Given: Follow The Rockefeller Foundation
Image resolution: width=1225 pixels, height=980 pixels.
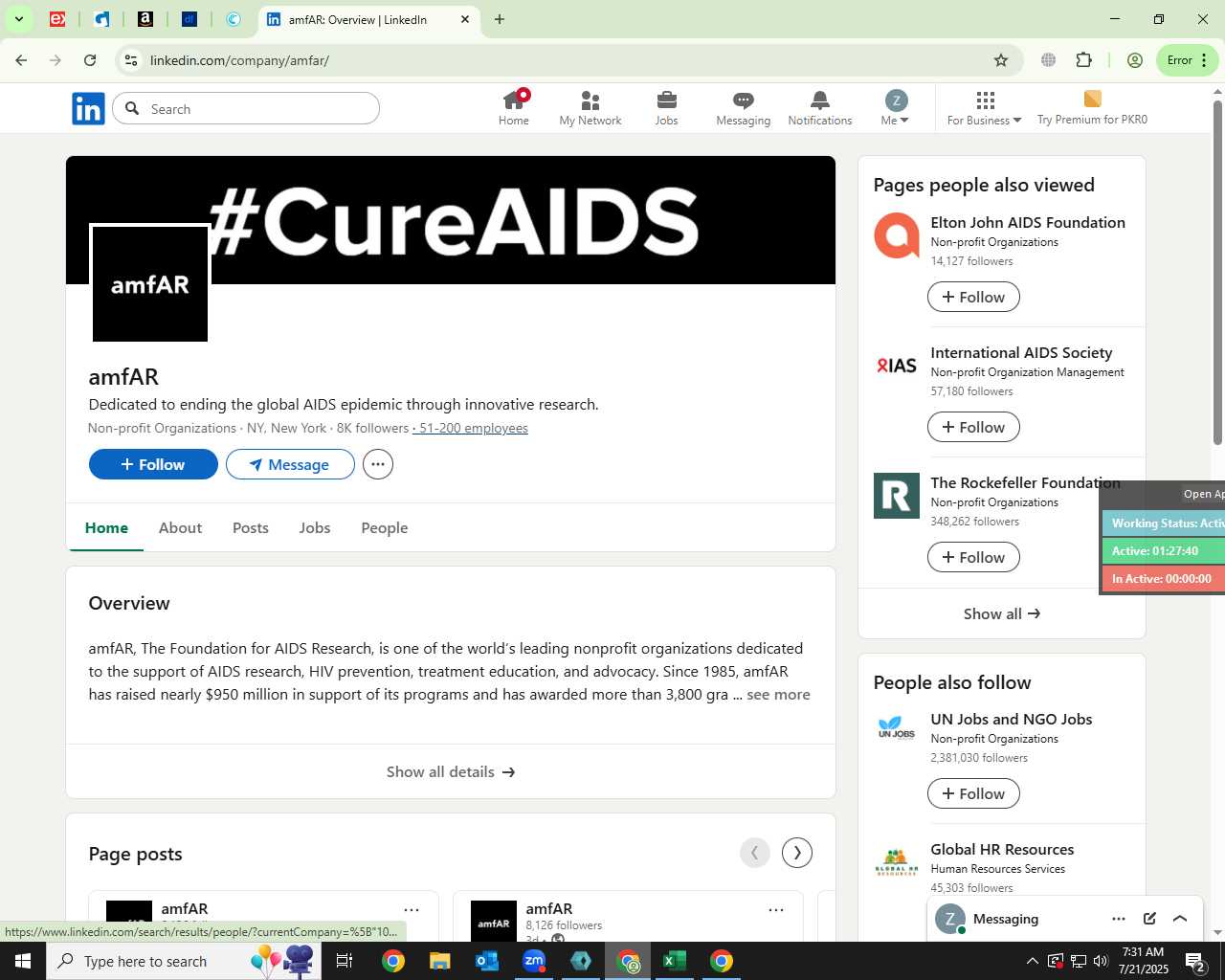Looking at the screenshot, I should click(973, 557).
